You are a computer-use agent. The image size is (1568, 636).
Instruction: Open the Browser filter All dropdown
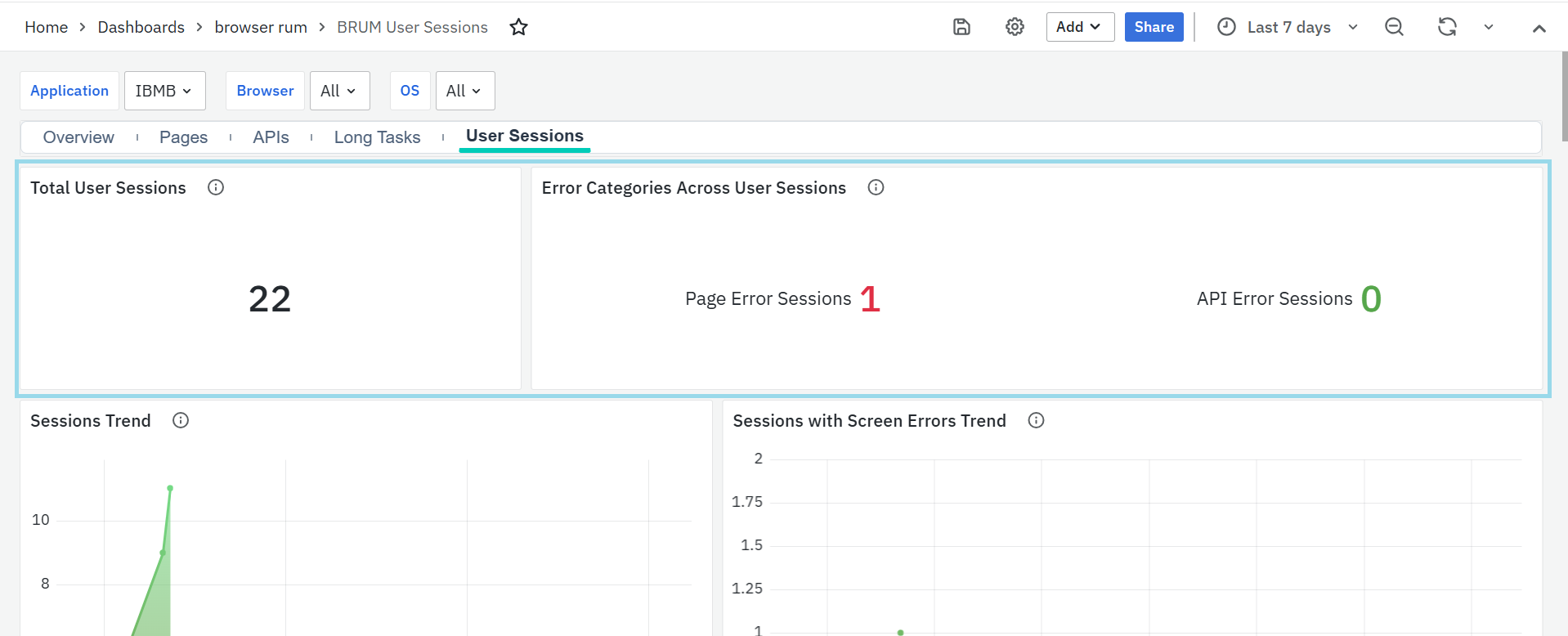(x=339, y=91)
